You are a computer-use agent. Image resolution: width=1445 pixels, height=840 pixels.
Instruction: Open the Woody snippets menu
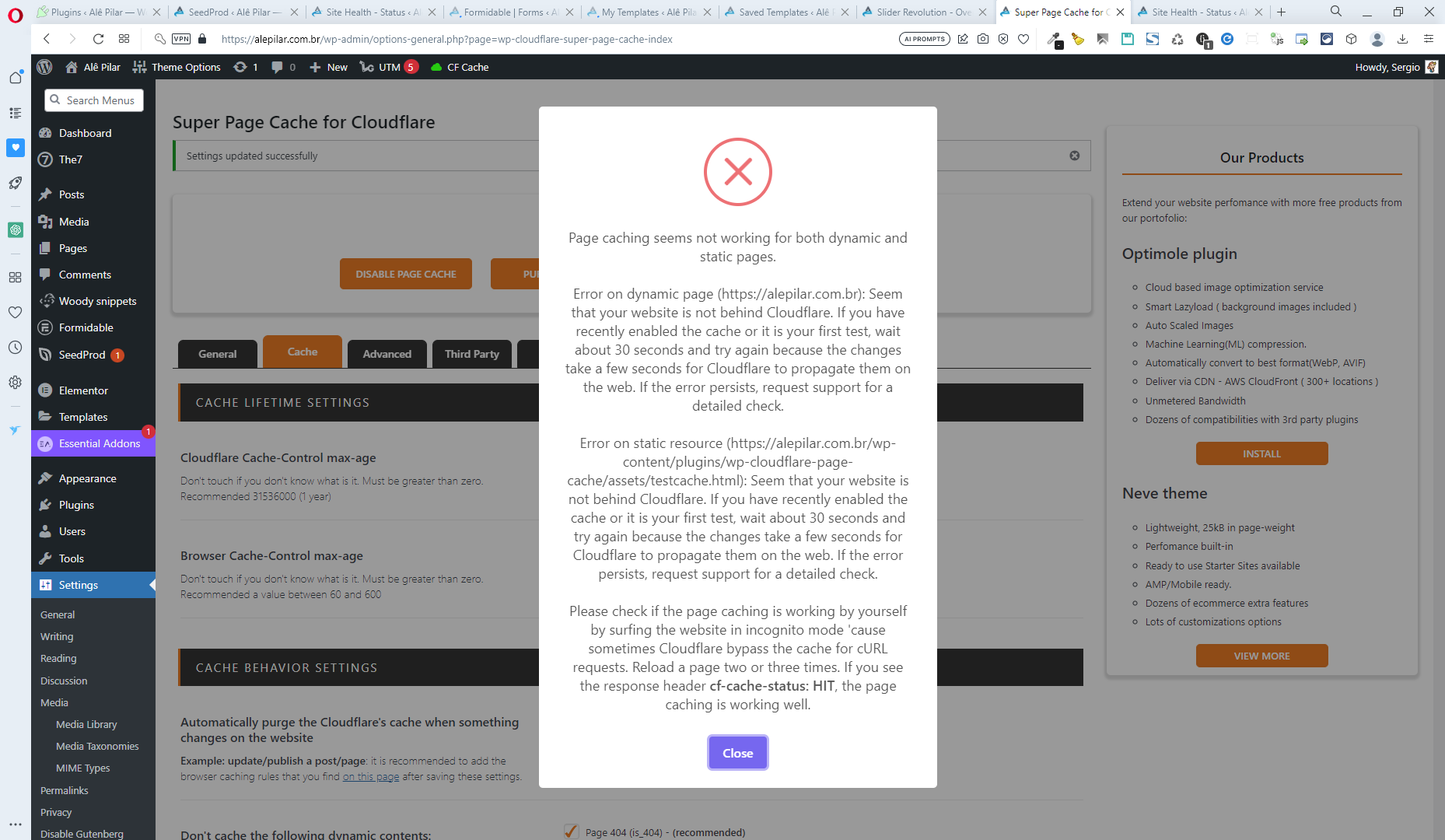(93, 301)
